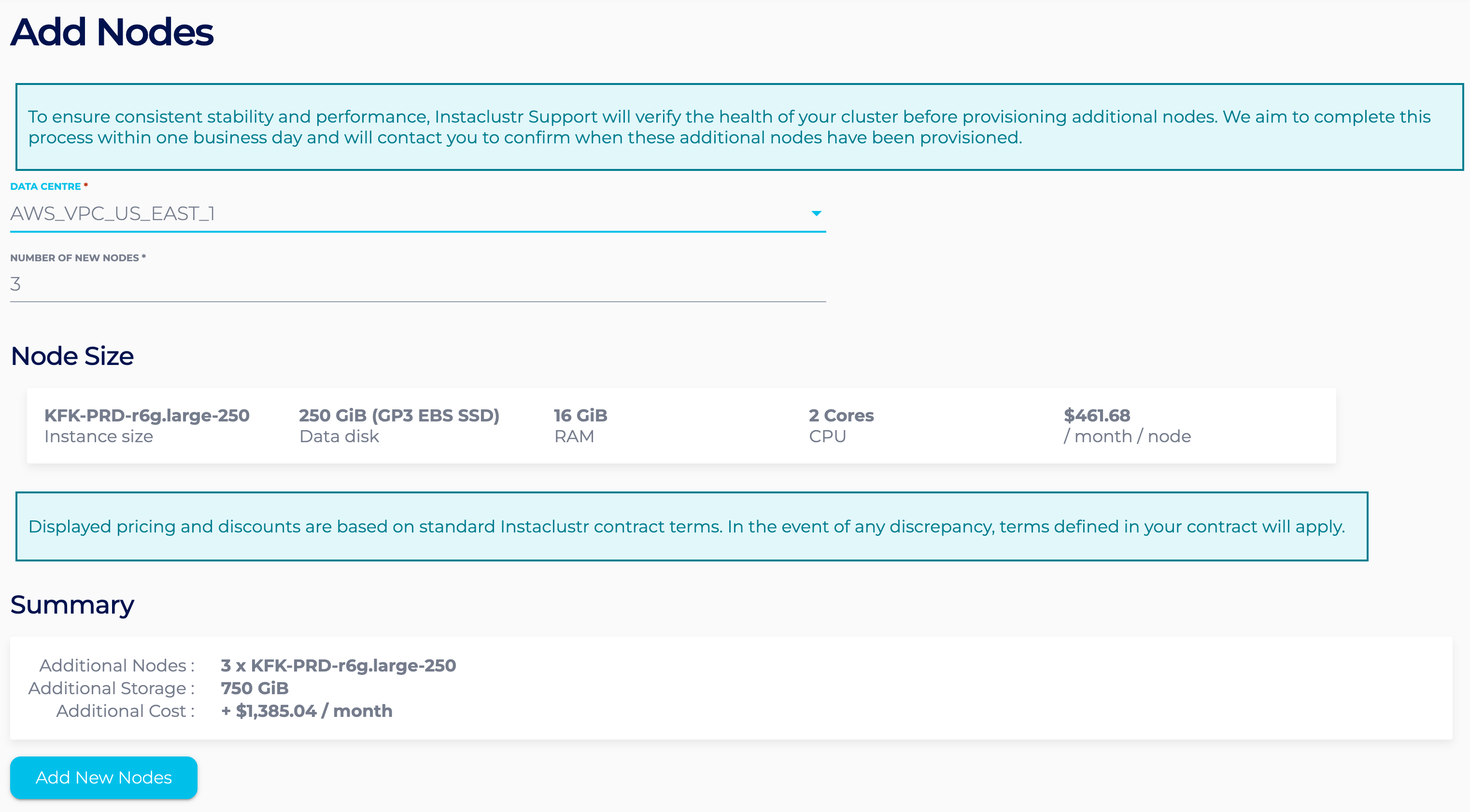Click the Additional Cost $1,385.04 value

pos(307,711)
